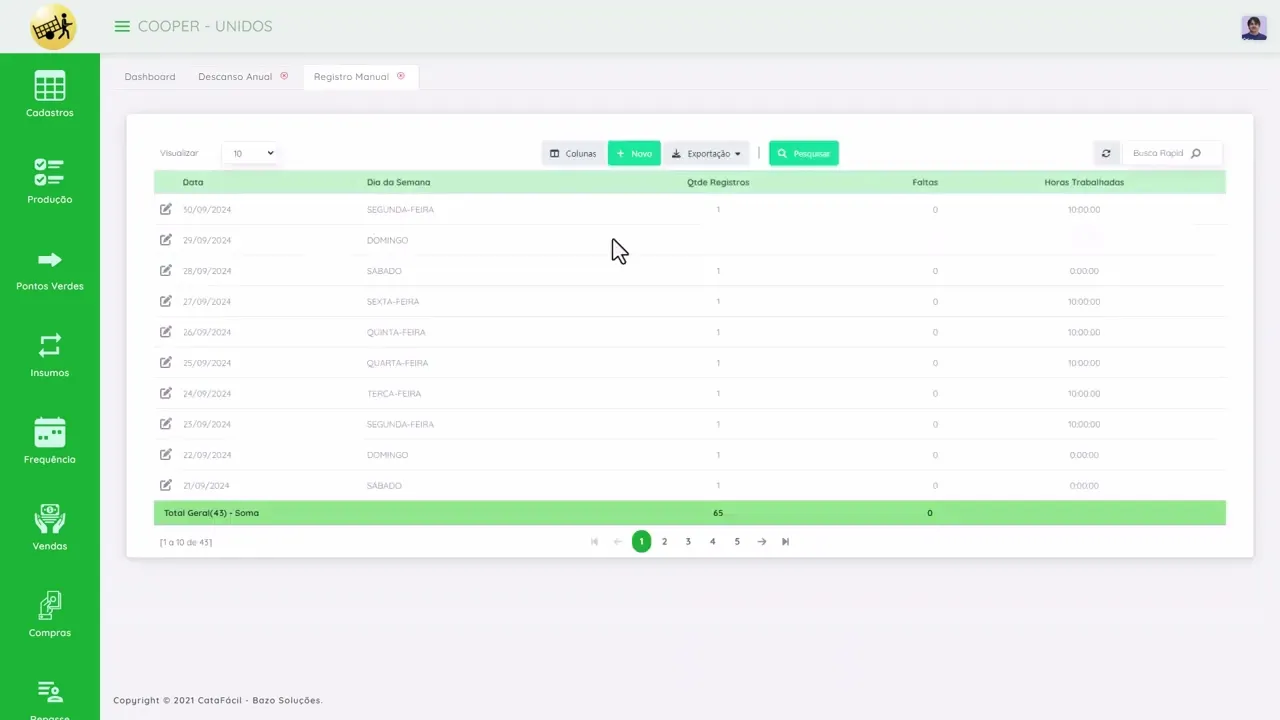Screen dimensions: 1280x720
Task: Edit the 28/09/2024 record
Action: (x=166, y=270)
